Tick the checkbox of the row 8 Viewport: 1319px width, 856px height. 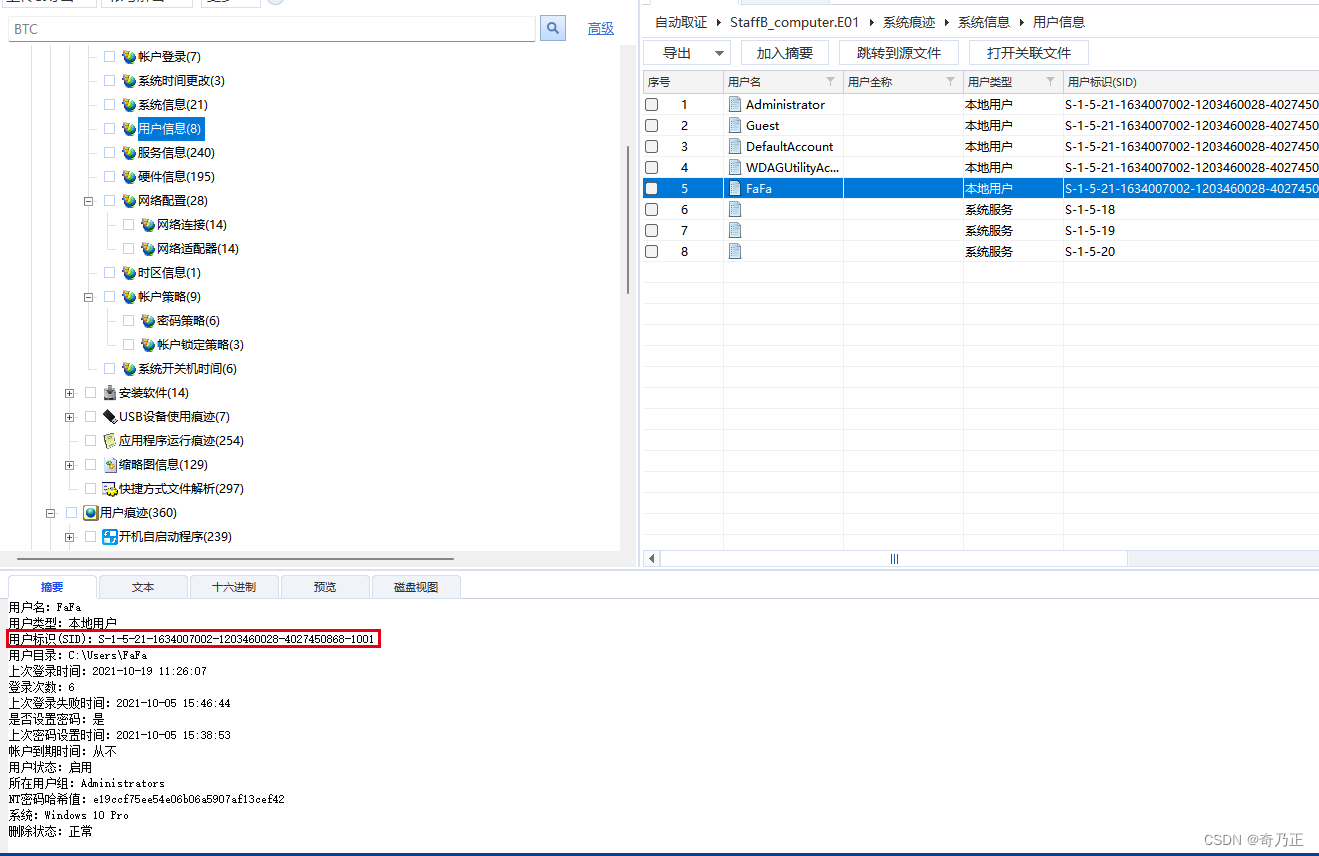tap(652, 251)
